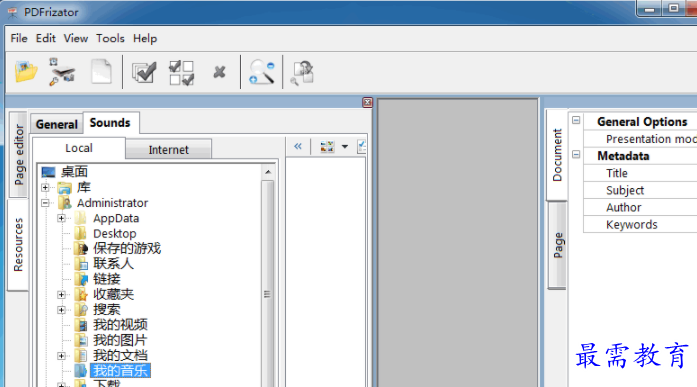
Task: Expand the 搜索 folder node
Action: coord(61,310)
